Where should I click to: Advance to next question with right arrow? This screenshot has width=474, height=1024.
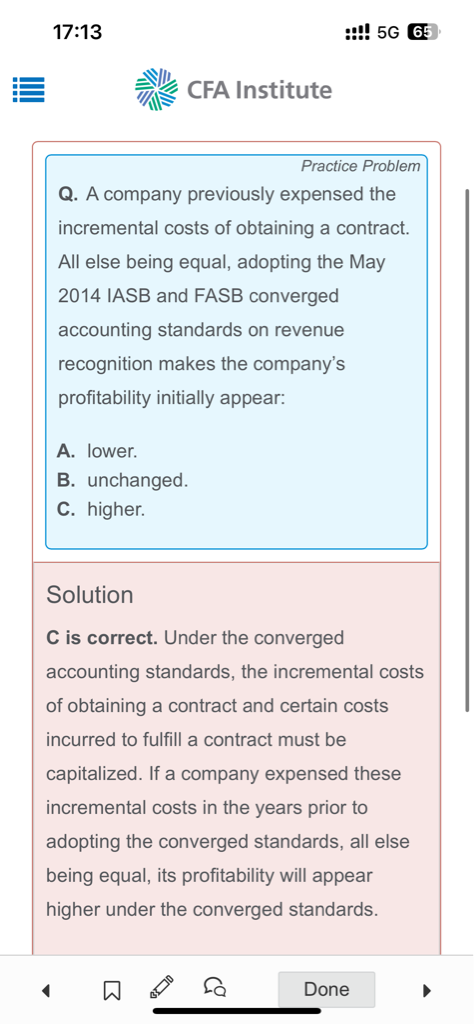click(x=427, y=991)
